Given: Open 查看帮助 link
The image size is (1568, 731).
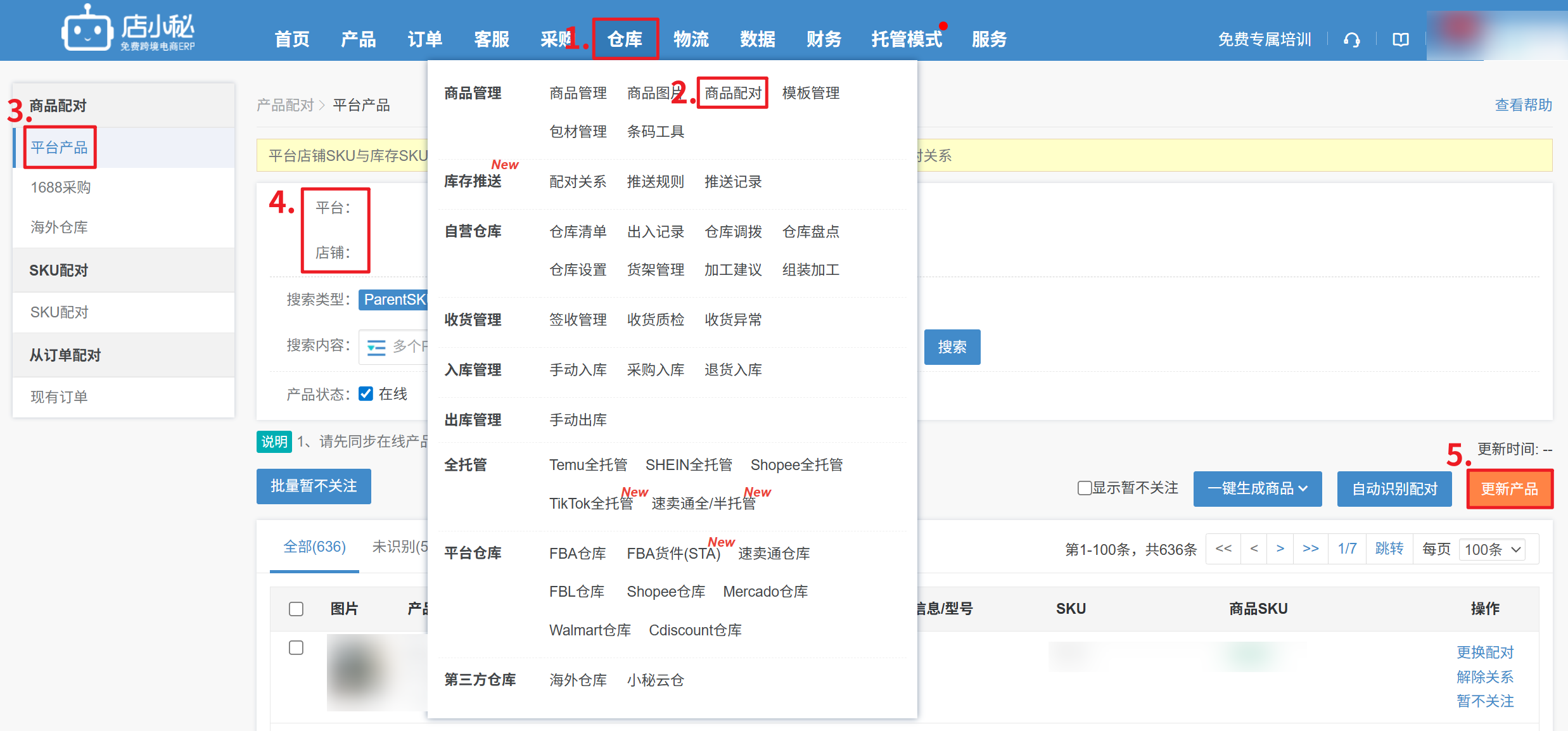Looking at the screenshot, I should tap(1523, 105).
